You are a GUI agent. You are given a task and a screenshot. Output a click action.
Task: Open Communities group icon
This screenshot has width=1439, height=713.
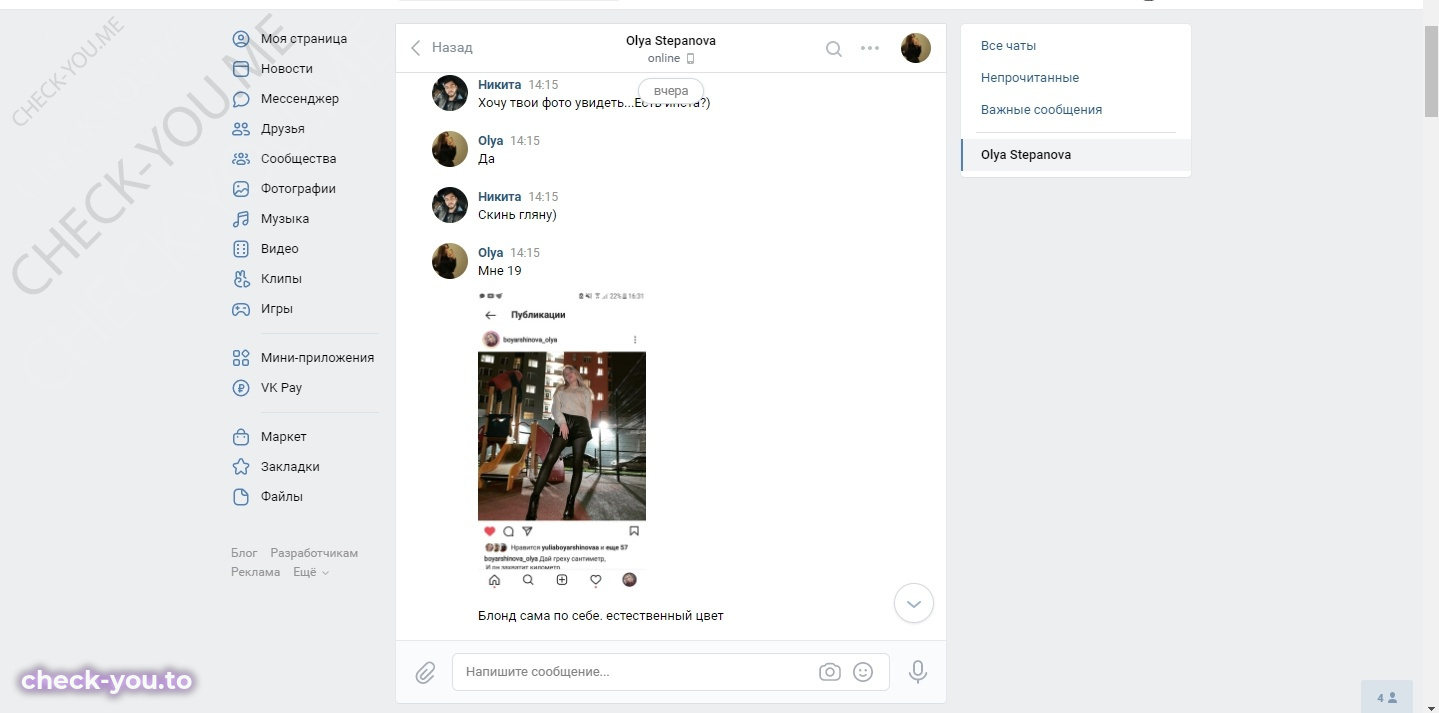[x=241, y=159]
